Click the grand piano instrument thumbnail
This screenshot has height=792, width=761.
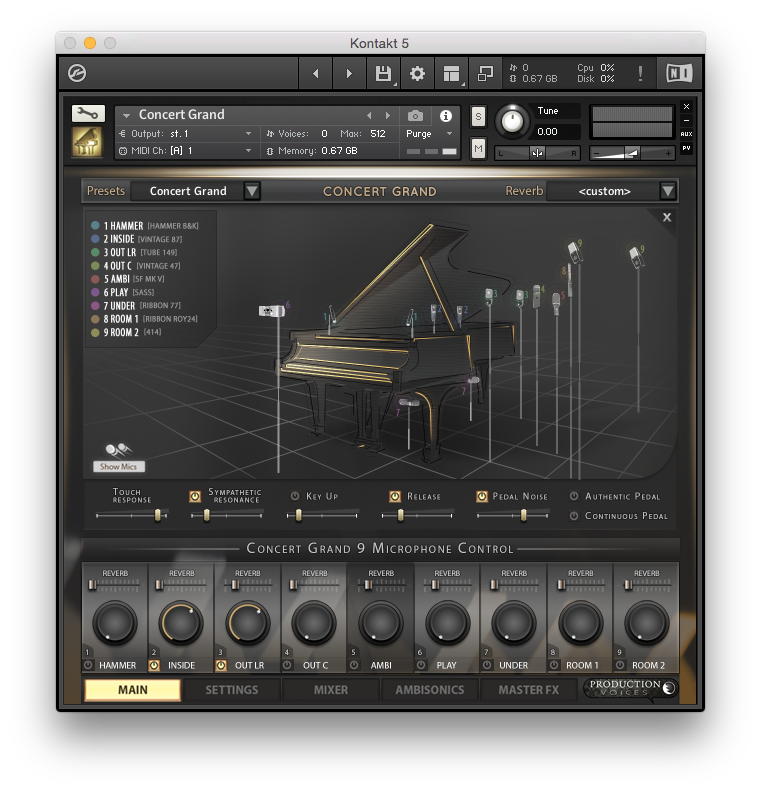click(87, 142)
